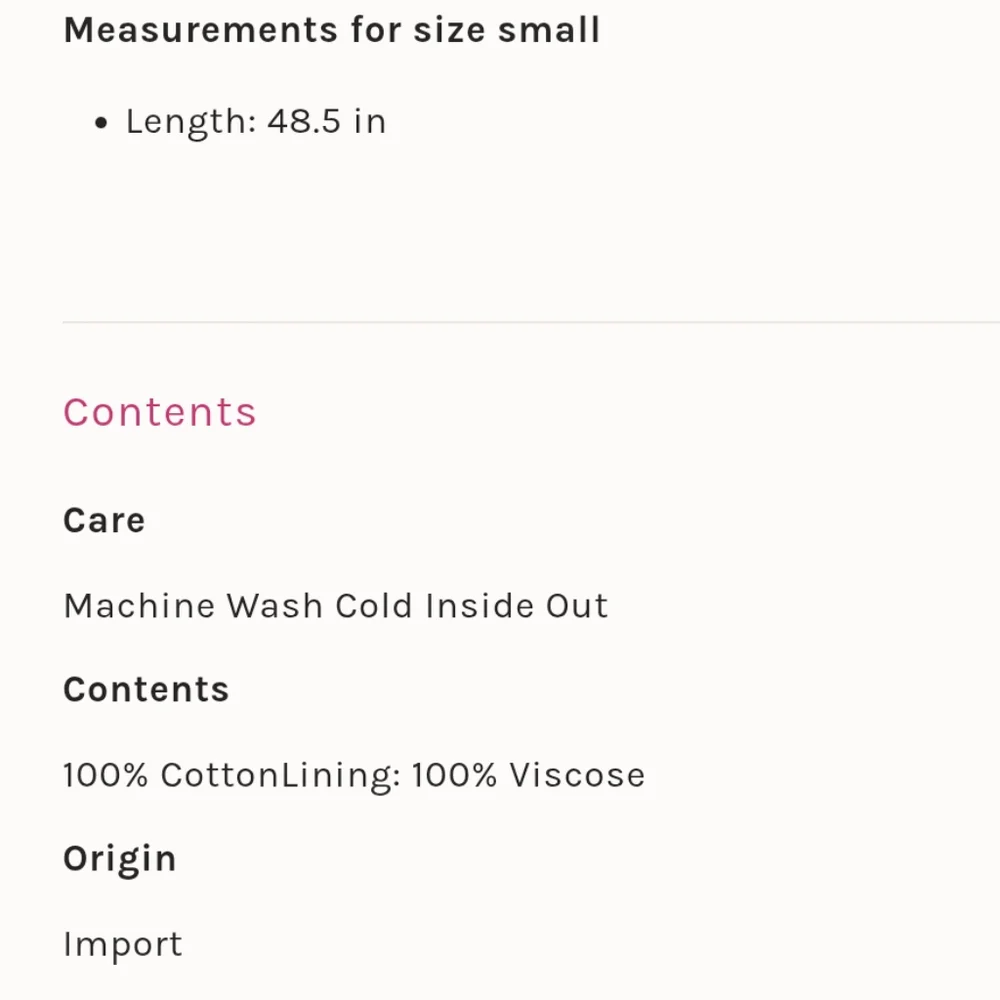Click the 100% CottonLining: 100% Viscose text
This screenshot has height=1000, width=1000.
pos(354,775)
